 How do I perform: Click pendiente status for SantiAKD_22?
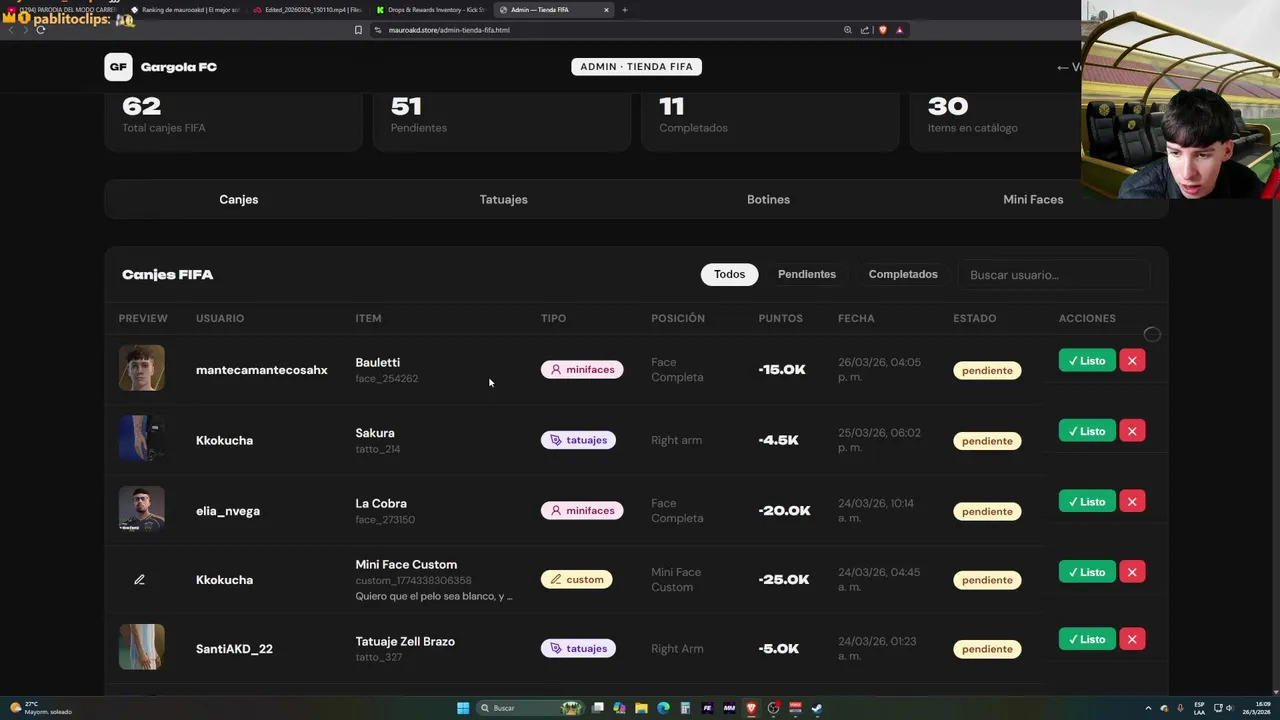pyautogui.click(x=987, y=649)
